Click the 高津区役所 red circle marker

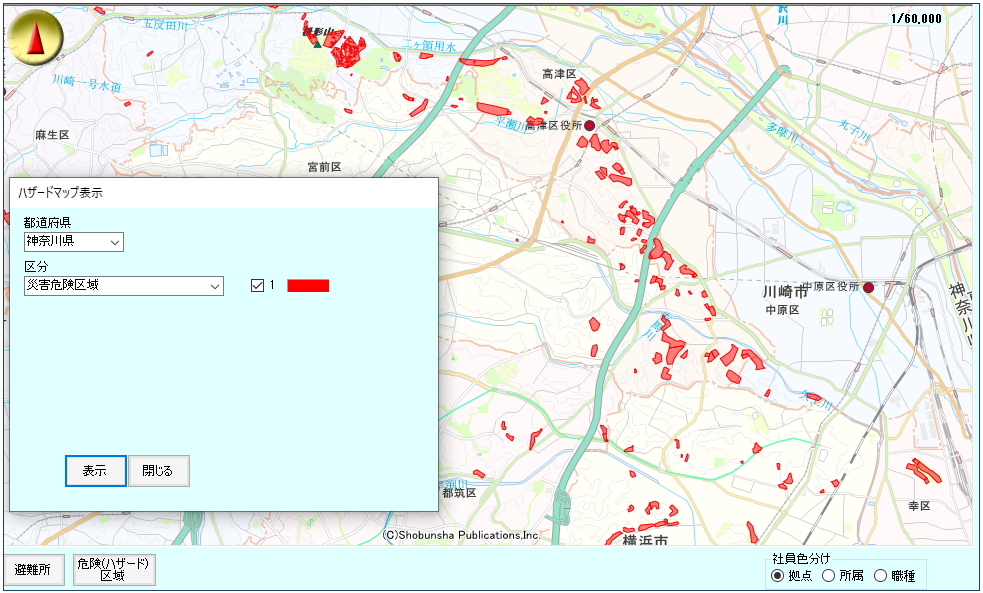click(x=590, y=125)
